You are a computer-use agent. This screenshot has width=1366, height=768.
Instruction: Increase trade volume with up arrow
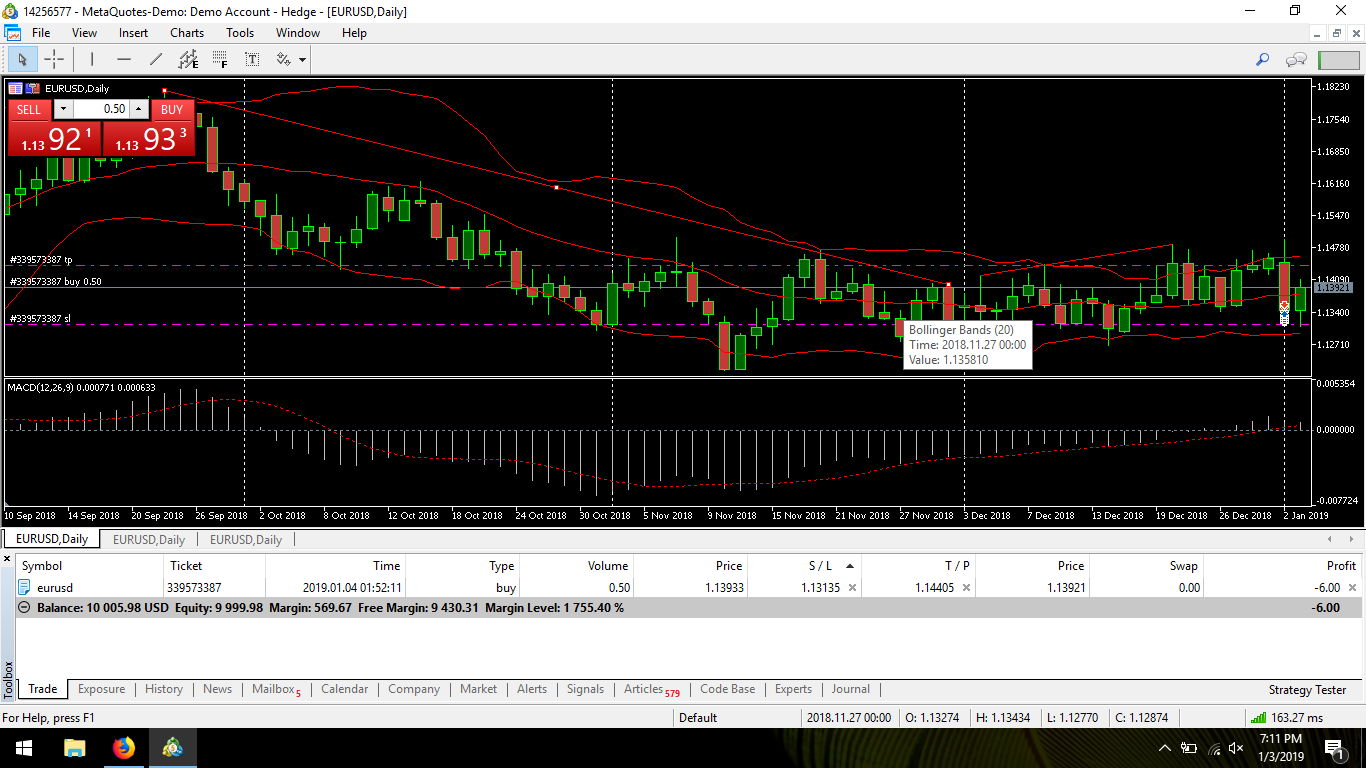tap(139, 109)
